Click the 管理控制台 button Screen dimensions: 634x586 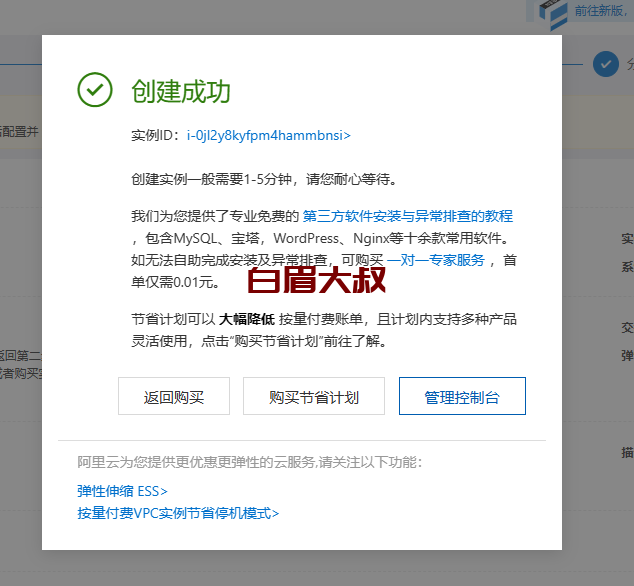tap(462, 396)
